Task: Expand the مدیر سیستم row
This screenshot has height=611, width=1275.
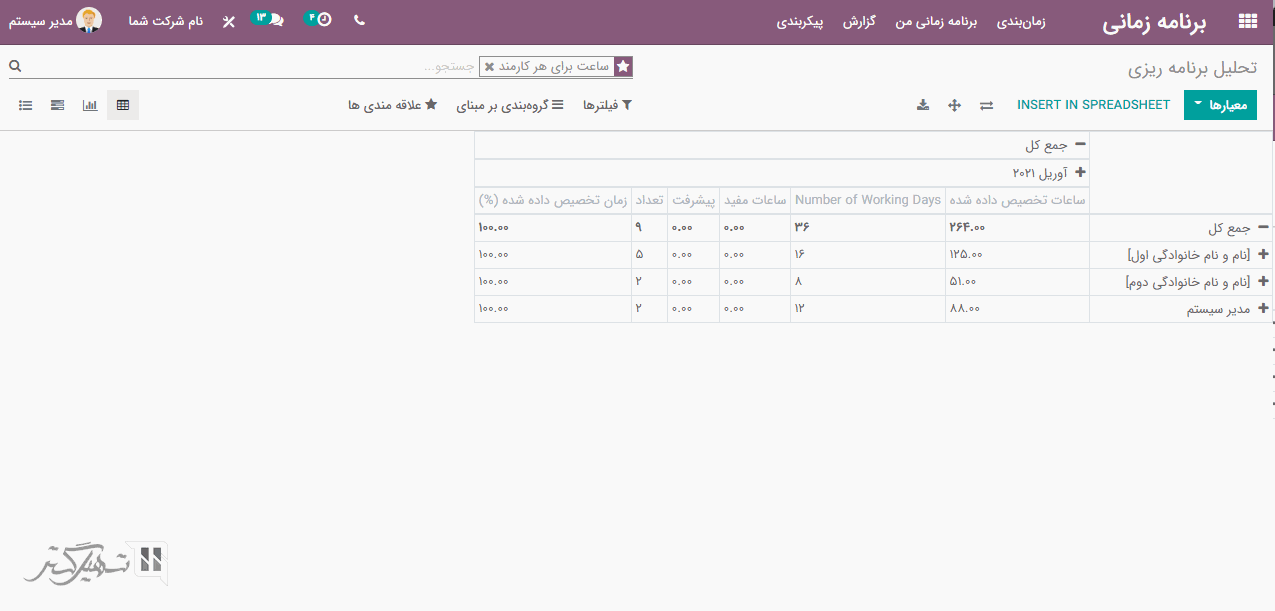Action: (1262, 309)
